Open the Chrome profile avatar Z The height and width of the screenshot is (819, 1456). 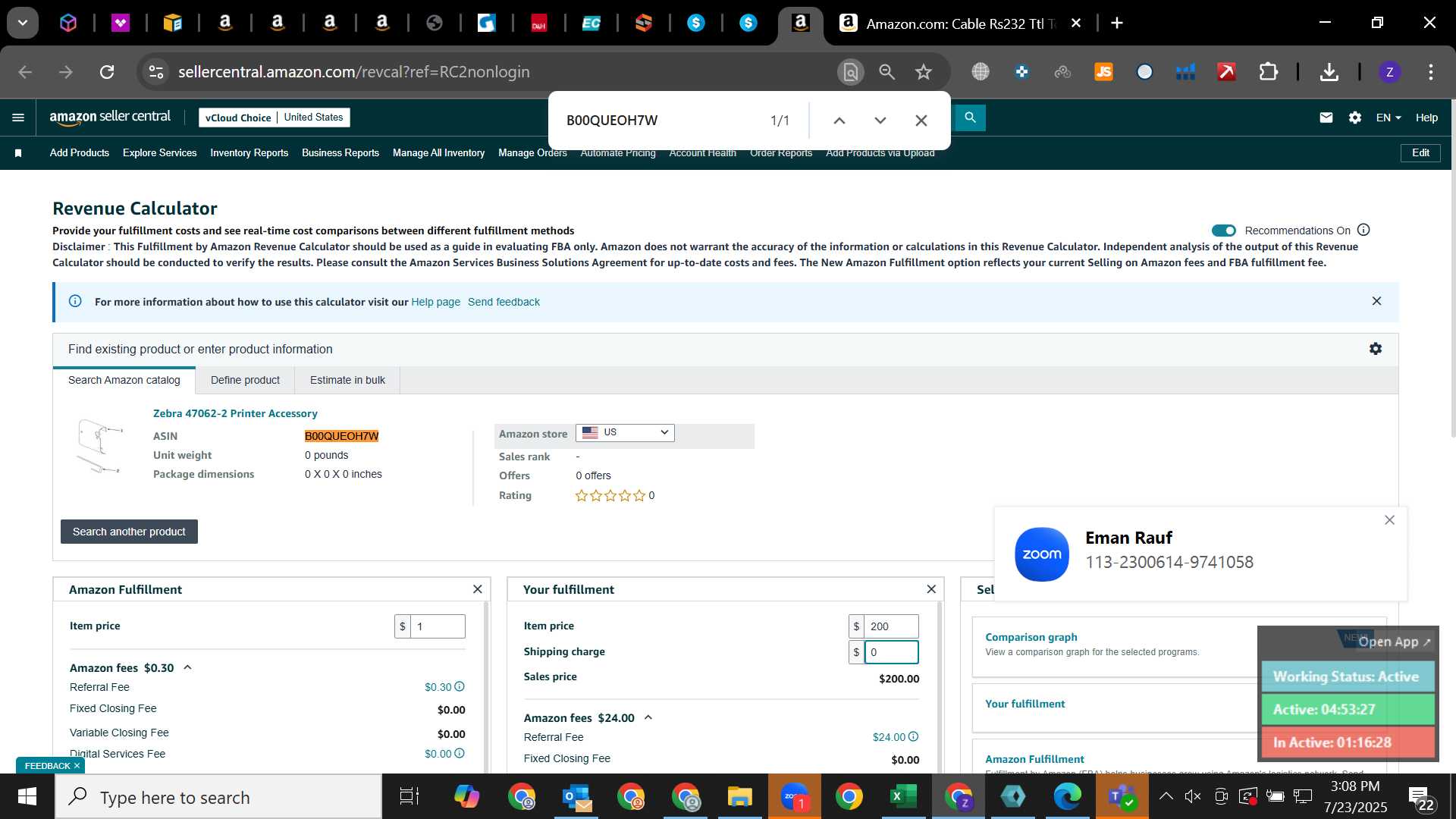(1389, 72)
